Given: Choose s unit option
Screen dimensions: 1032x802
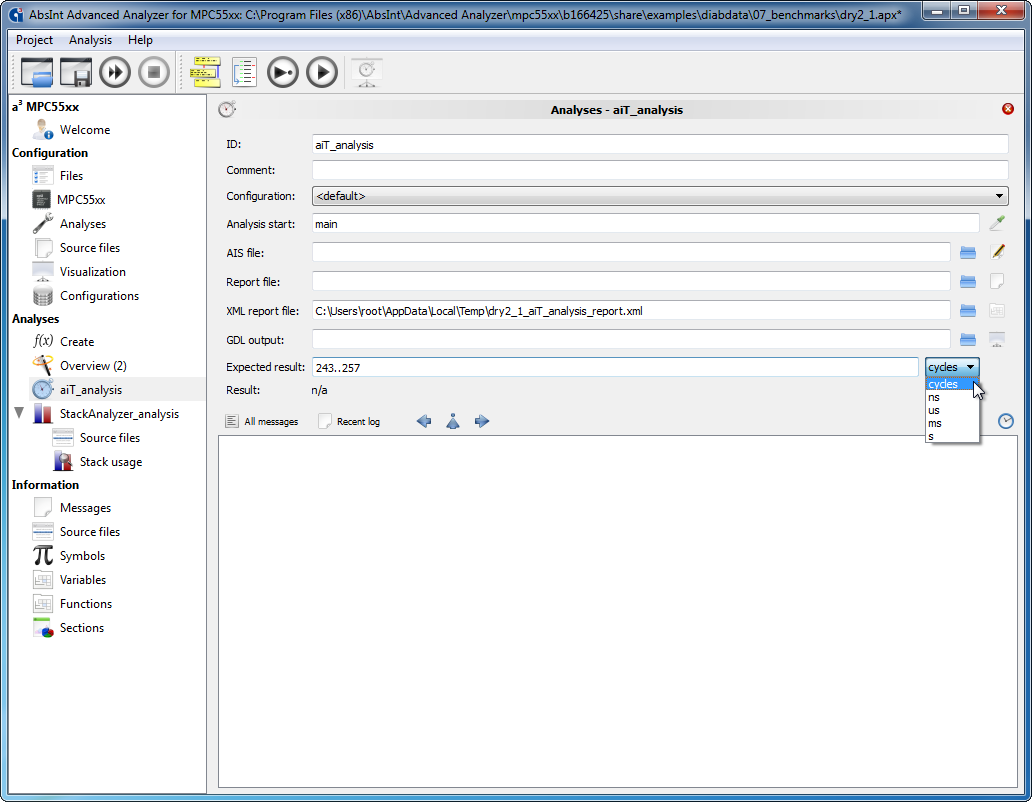Looking at the screenshot, I should pyautogui.click(x=952, y=436).
